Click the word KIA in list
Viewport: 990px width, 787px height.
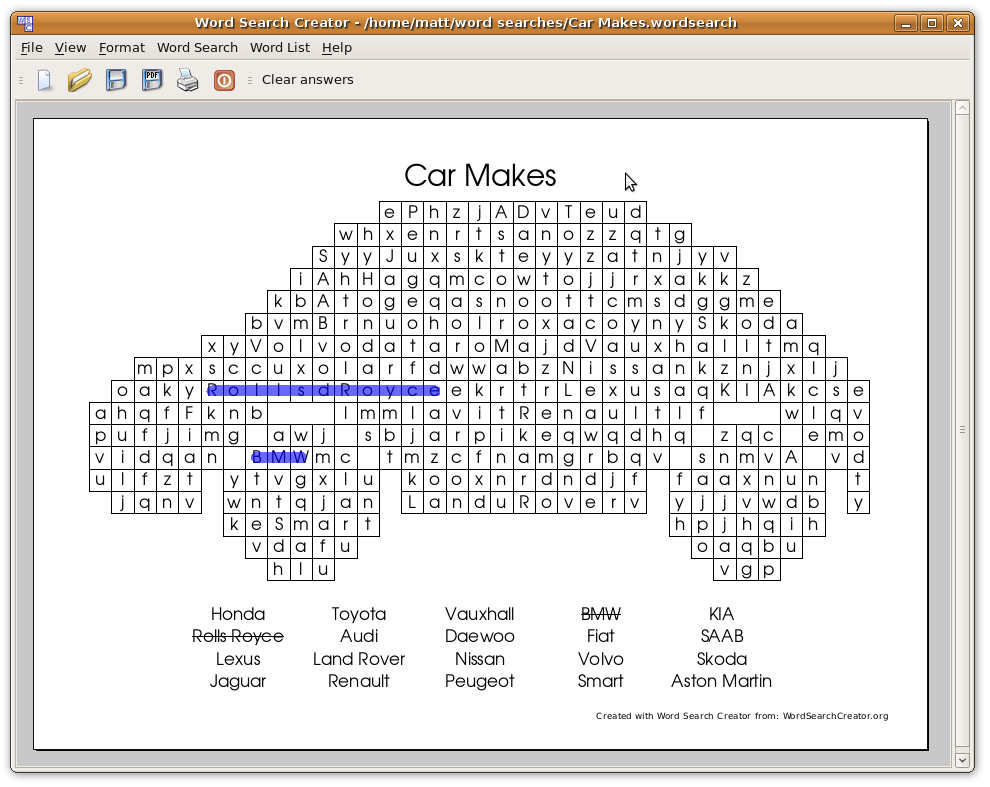tap(722, 614)
